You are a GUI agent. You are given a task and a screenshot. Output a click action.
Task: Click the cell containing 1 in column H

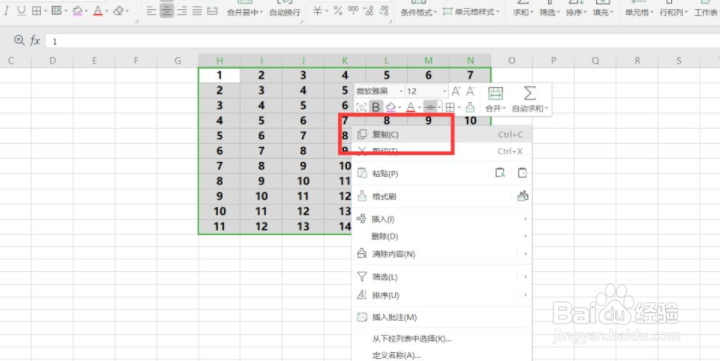tap(219, 75)
